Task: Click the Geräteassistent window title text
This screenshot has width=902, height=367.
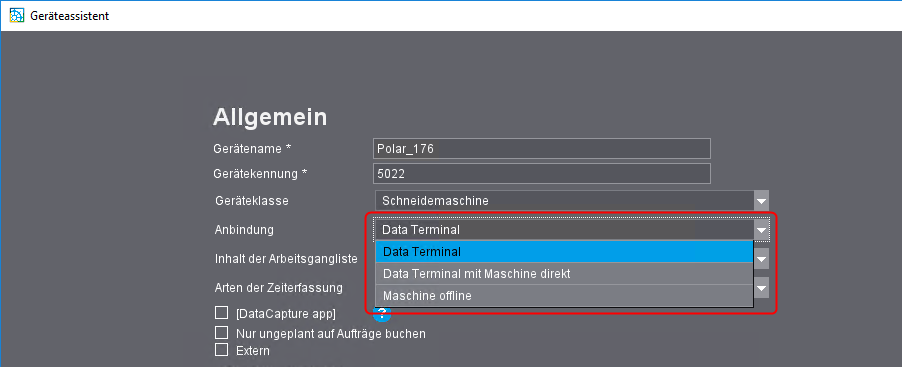Action: (70, 16)
